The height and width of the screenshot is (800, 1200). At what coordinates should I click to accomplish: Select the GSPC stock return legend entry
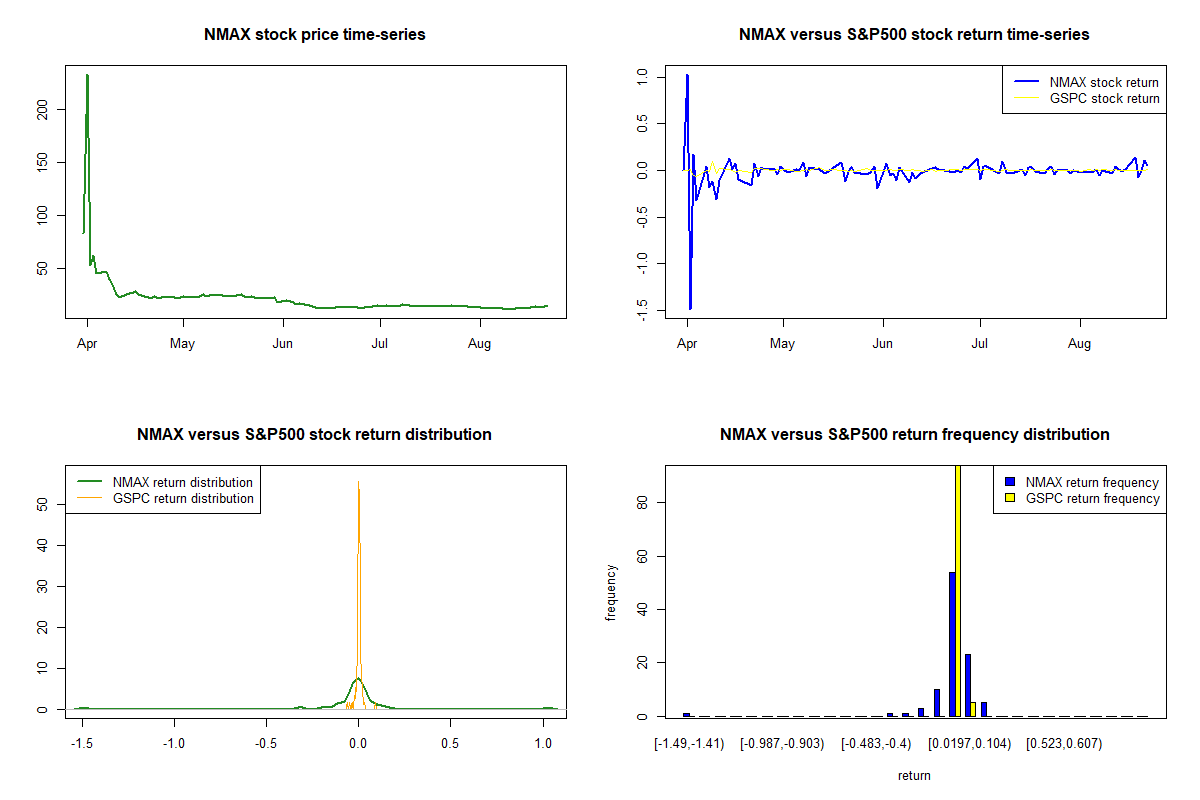coord(1104,98)
